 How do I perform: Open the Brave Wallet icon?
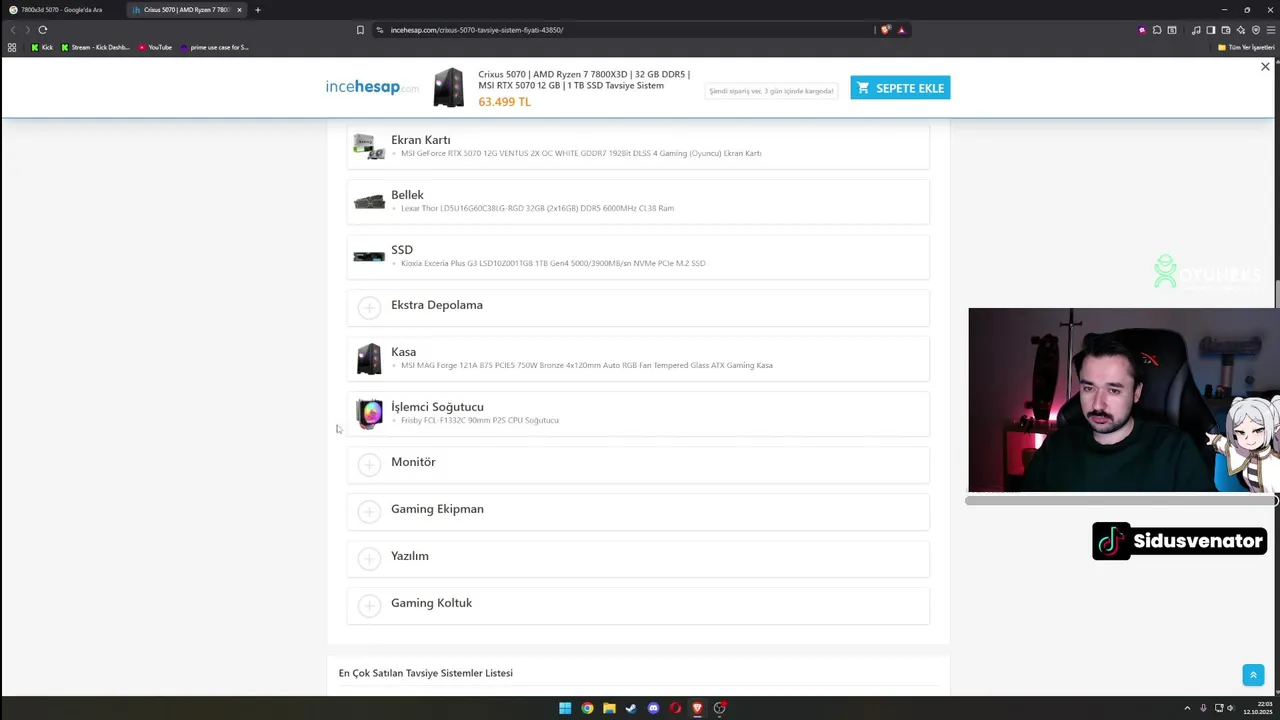point(1226,30)
